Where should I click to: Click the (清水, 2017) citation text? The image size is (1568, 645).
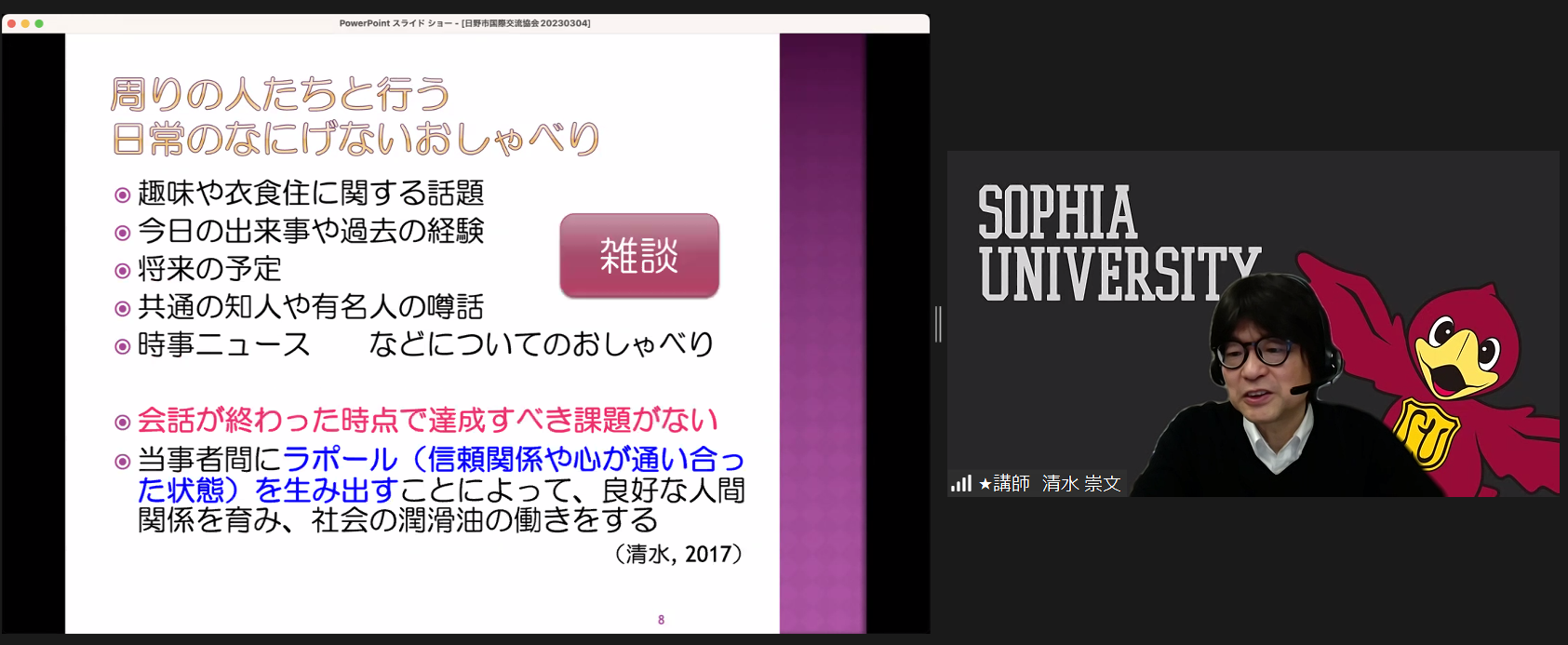(679, 555)
